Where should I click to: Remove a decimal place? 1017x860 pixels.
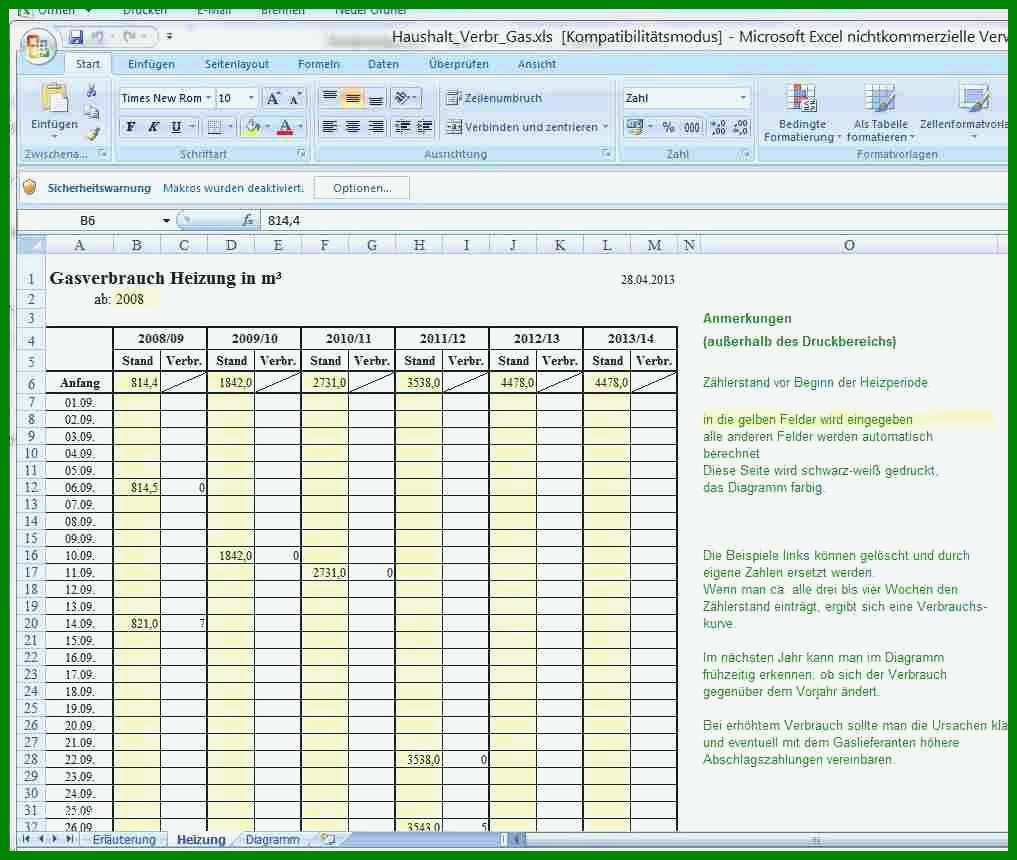coord(740,127)
